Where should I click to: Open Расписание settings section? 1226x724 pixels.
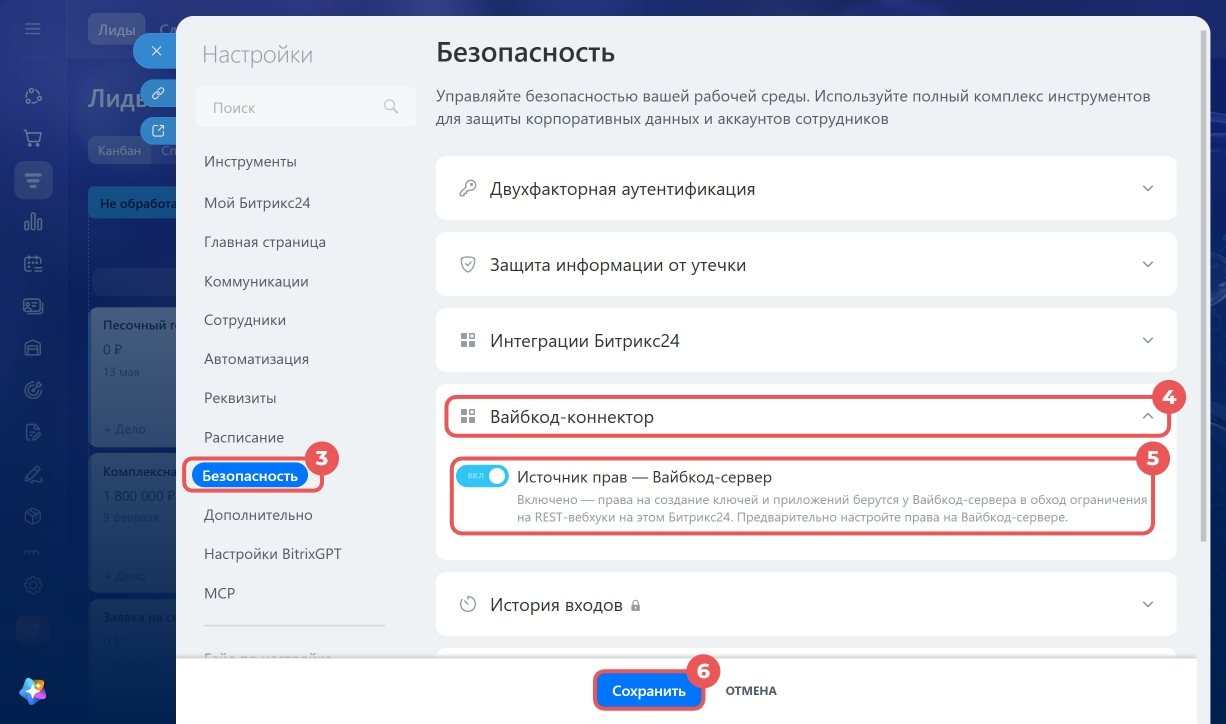(244, 438)
